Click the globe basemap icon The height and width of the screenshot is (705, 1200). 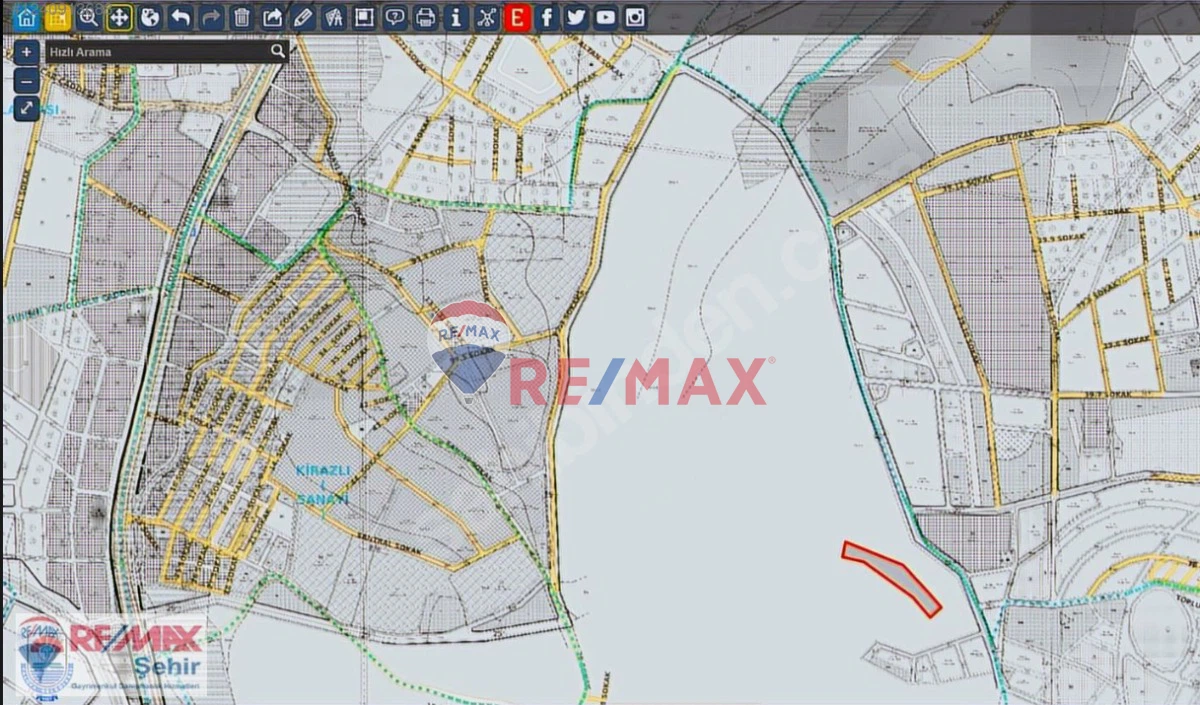(150, 17)
